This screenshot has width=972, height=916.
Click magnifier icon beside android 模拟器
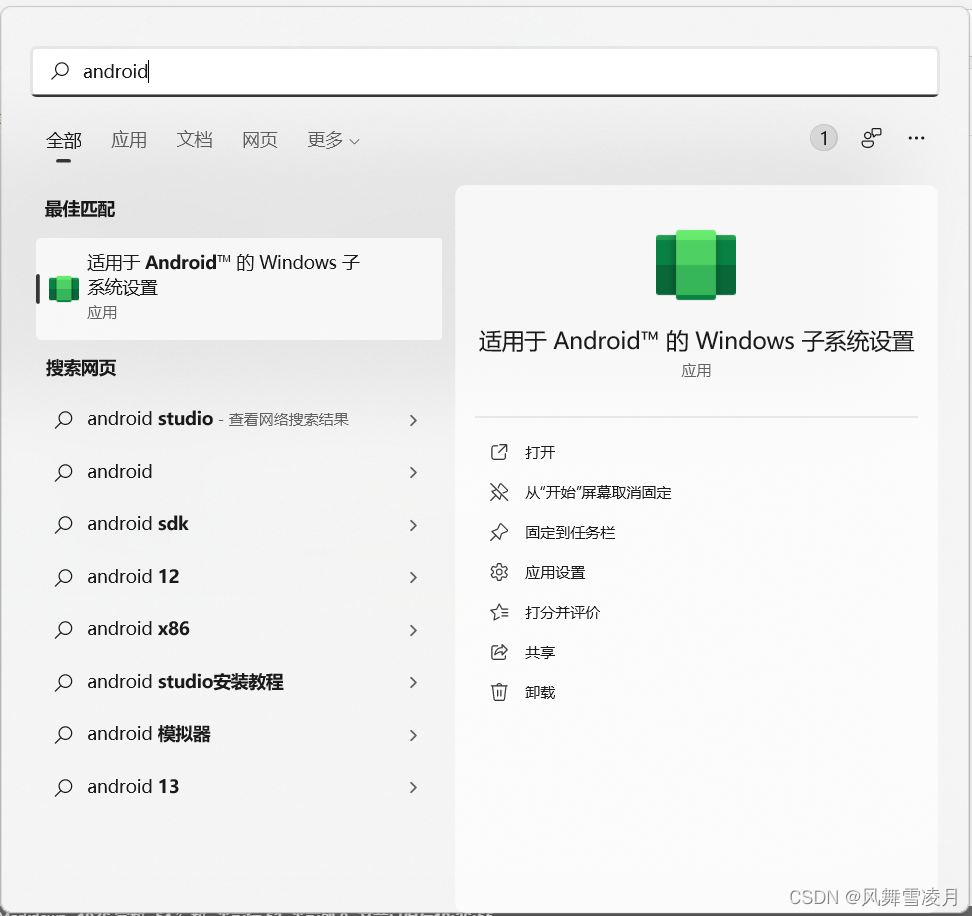63,734
